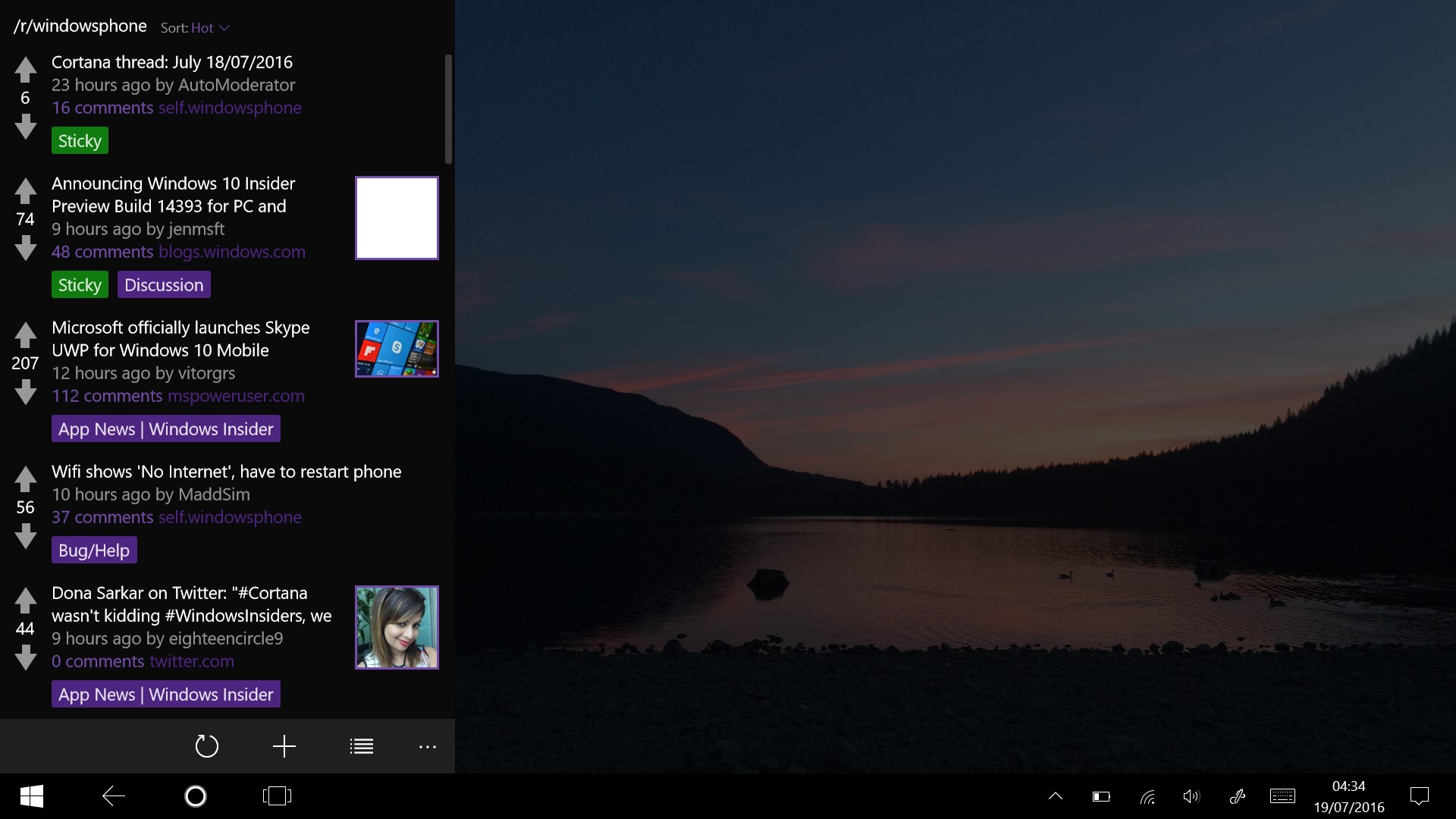
Task: Open the twitter.com link on Dona Sarkar's post
Action: coord(190,661)
